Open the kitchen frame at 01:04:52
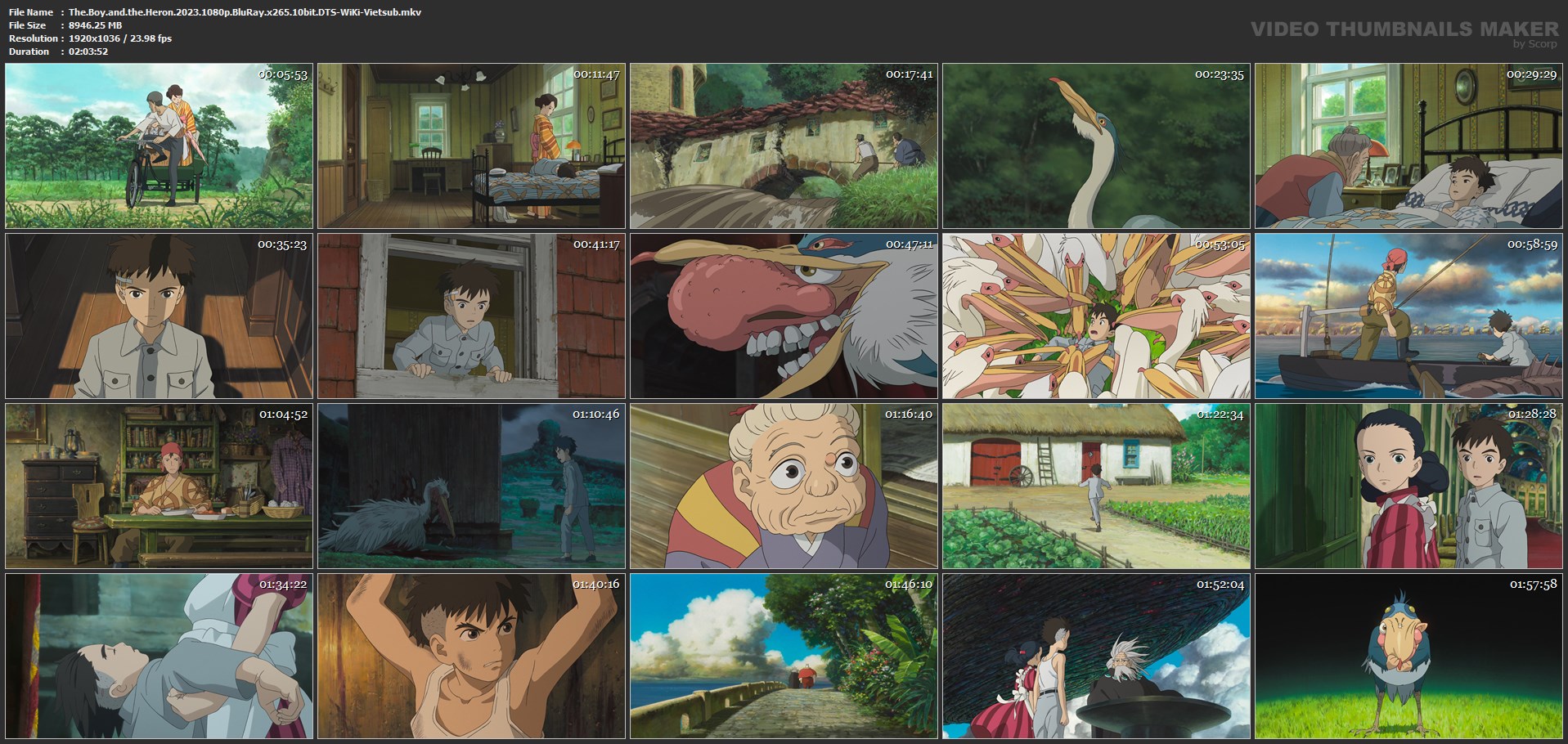This screenshot has height=744, width=1568. (x=159, y=486)
